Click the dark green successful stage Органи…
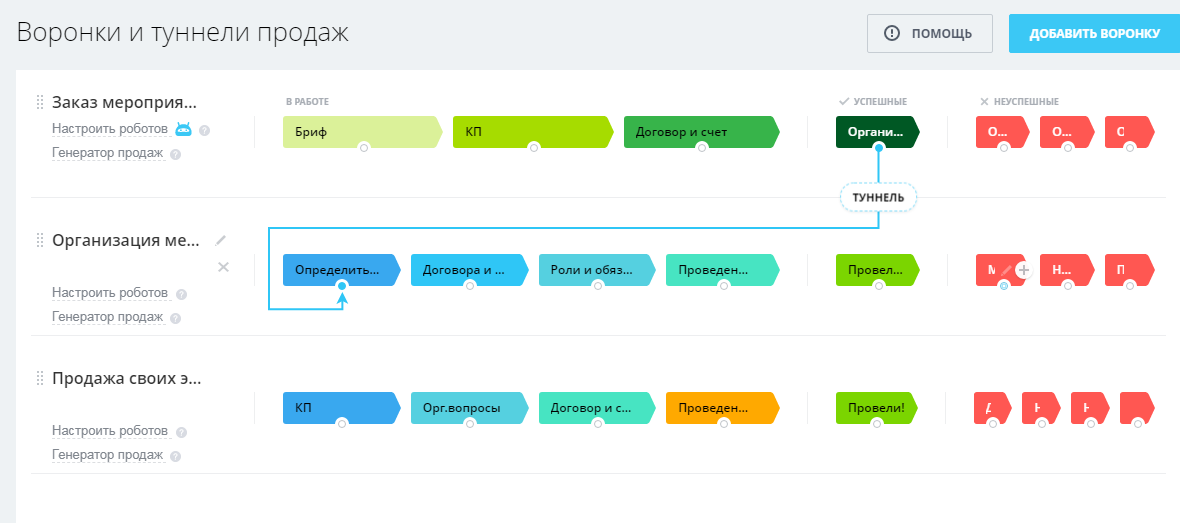The image size is (1180, 523). [x=875, y=131]
